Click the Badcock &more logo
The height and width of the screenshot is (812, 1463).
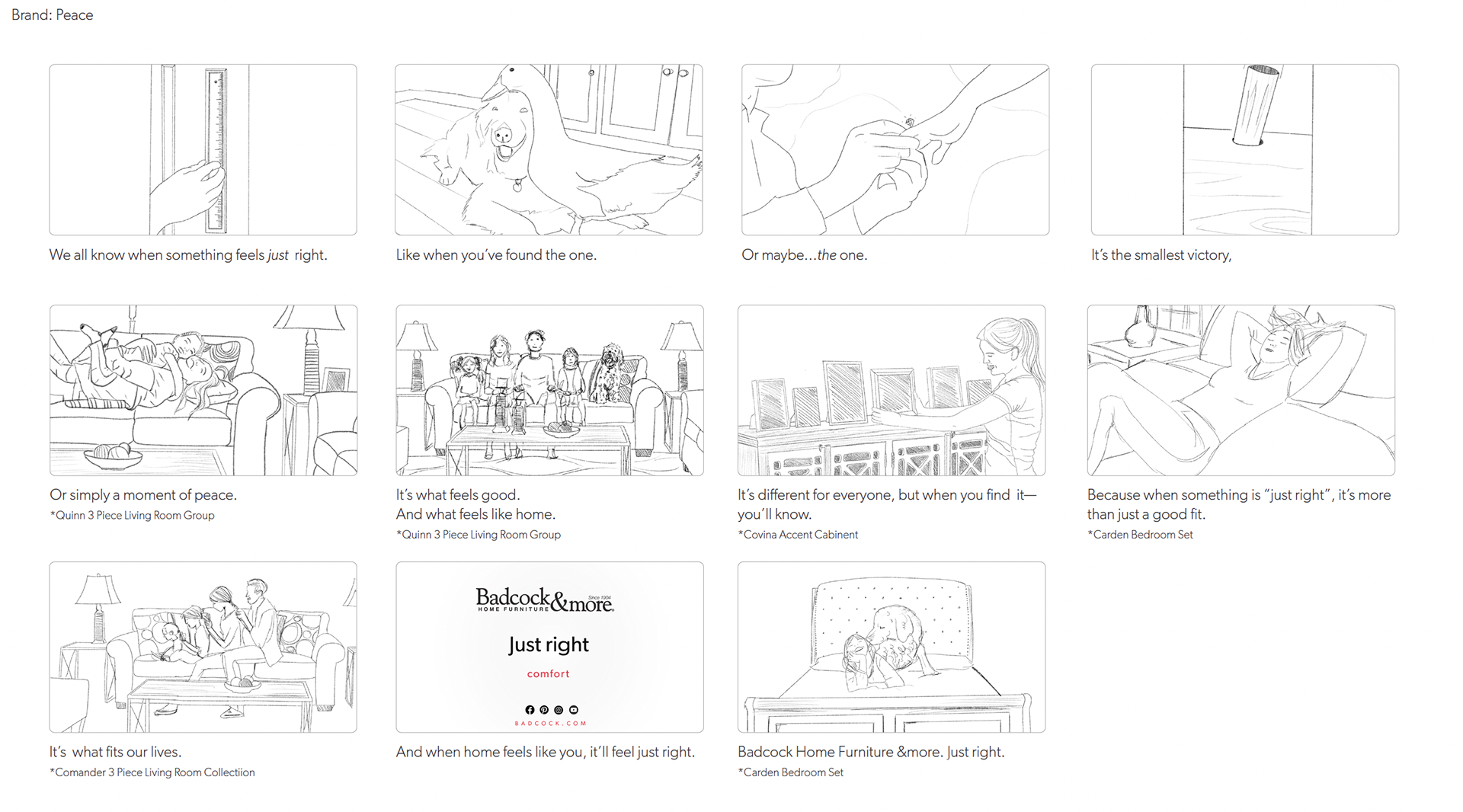pos(545,600)
